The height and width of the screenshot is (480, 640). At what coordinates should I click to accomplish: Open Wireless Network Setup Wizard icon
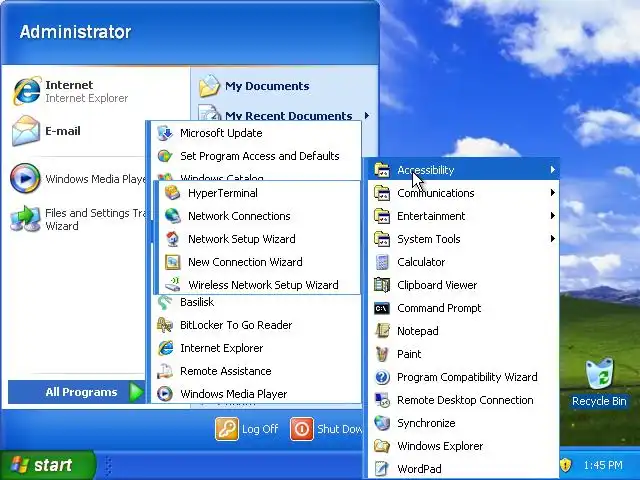pos(173,284)
